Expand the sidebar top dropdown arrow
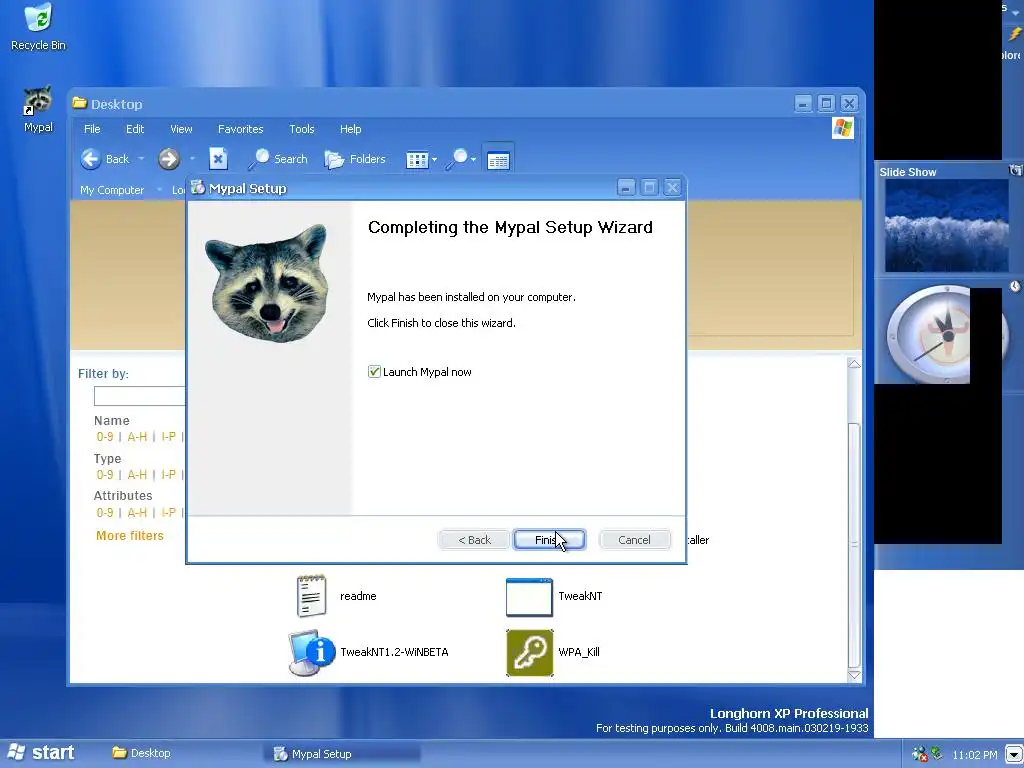Screen dimensions: 1024x768 click(1016, 13)
